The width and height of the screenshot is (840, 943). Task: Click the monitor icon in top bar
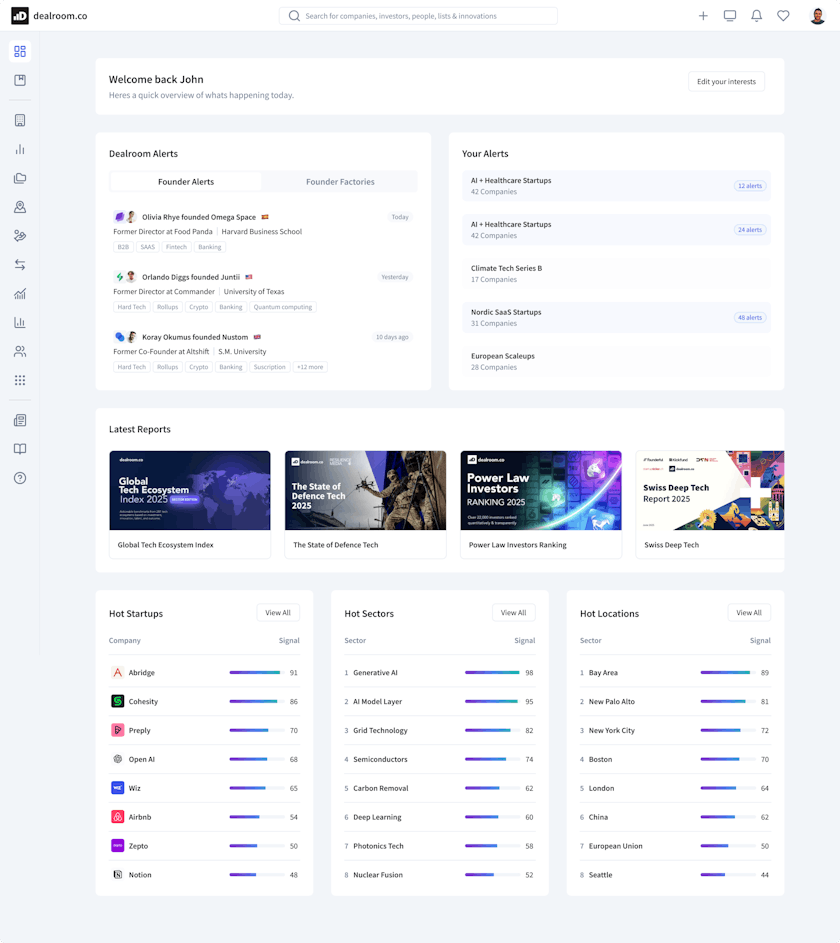click(730, 16)
